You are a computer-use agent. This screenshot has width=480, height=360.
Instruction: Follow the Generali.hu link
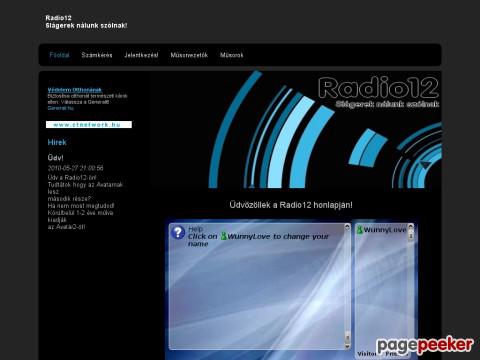tap(60, 108)
